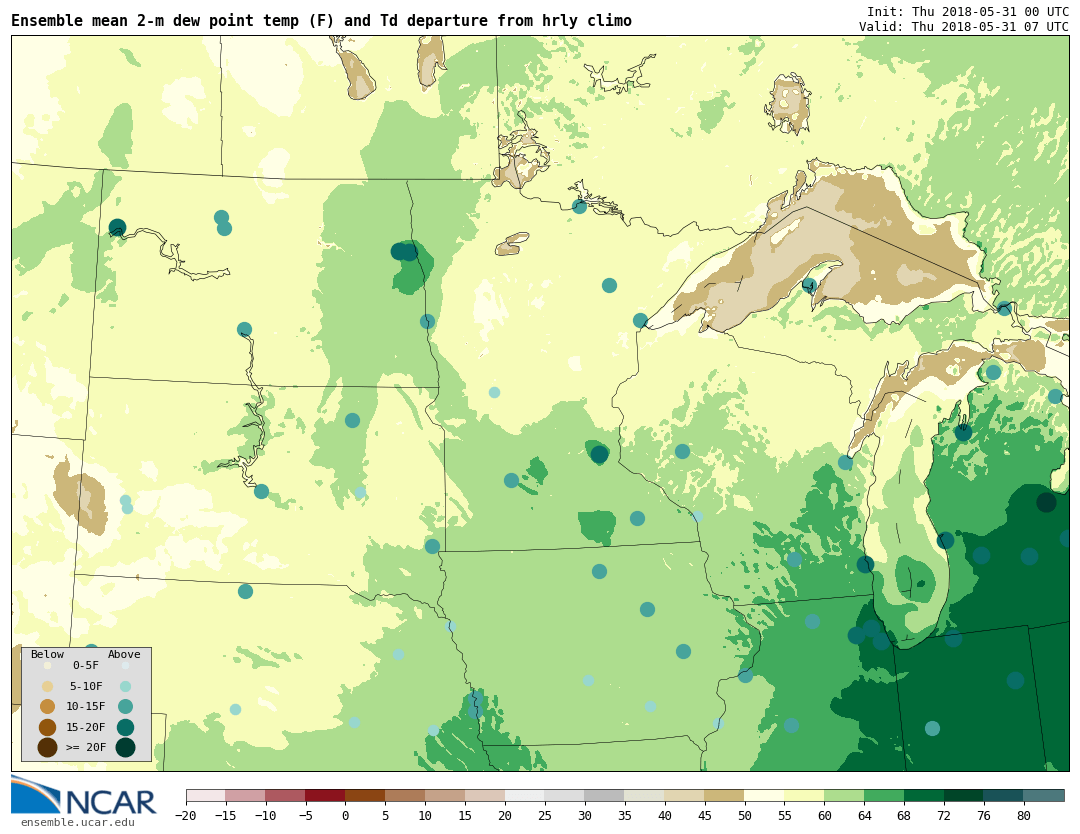Pick the color bar swatch between 20 and 25
The width and height of the screenshot is (1080, 834).
[526, 795]
